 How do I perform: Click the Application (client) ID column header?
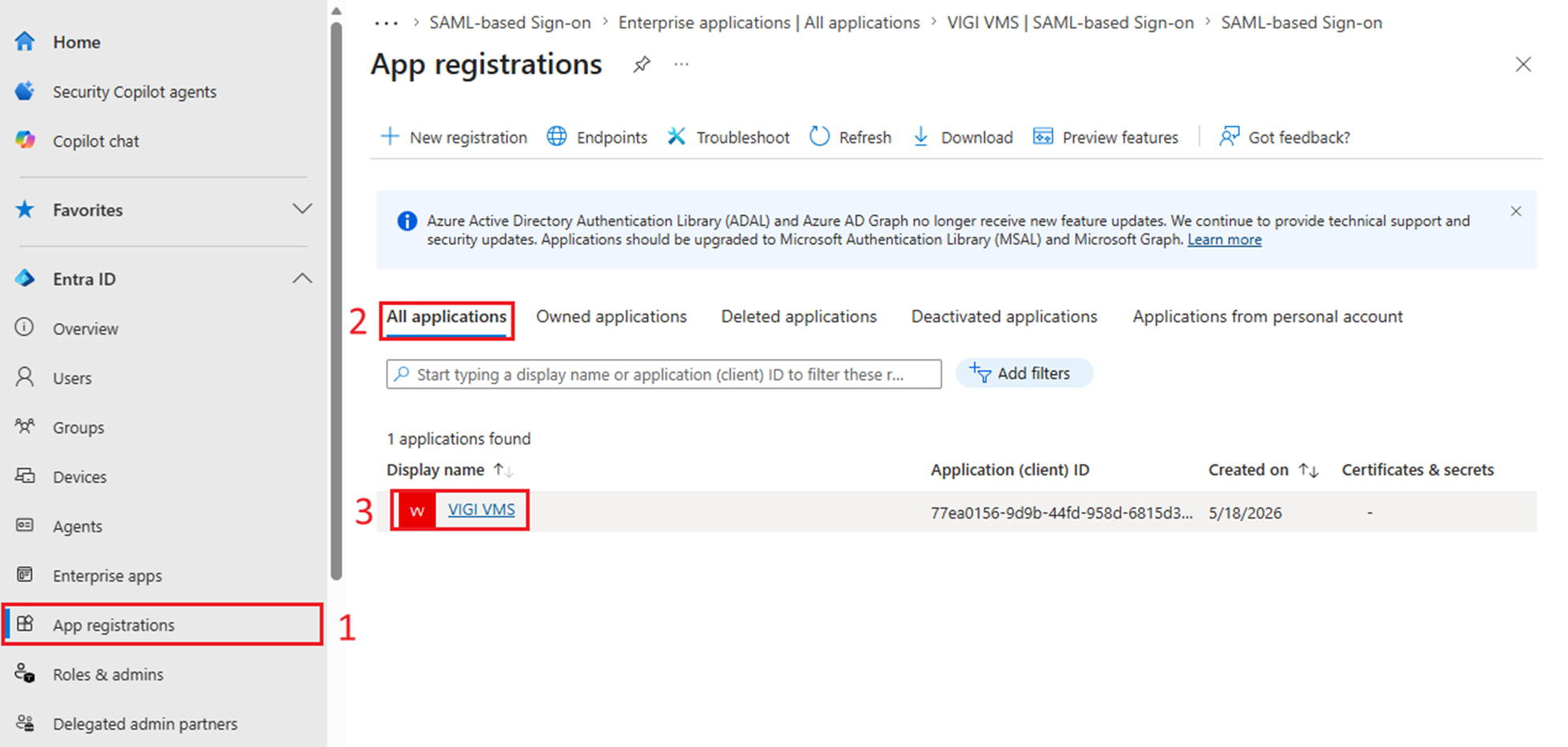tap(1010, 470)
